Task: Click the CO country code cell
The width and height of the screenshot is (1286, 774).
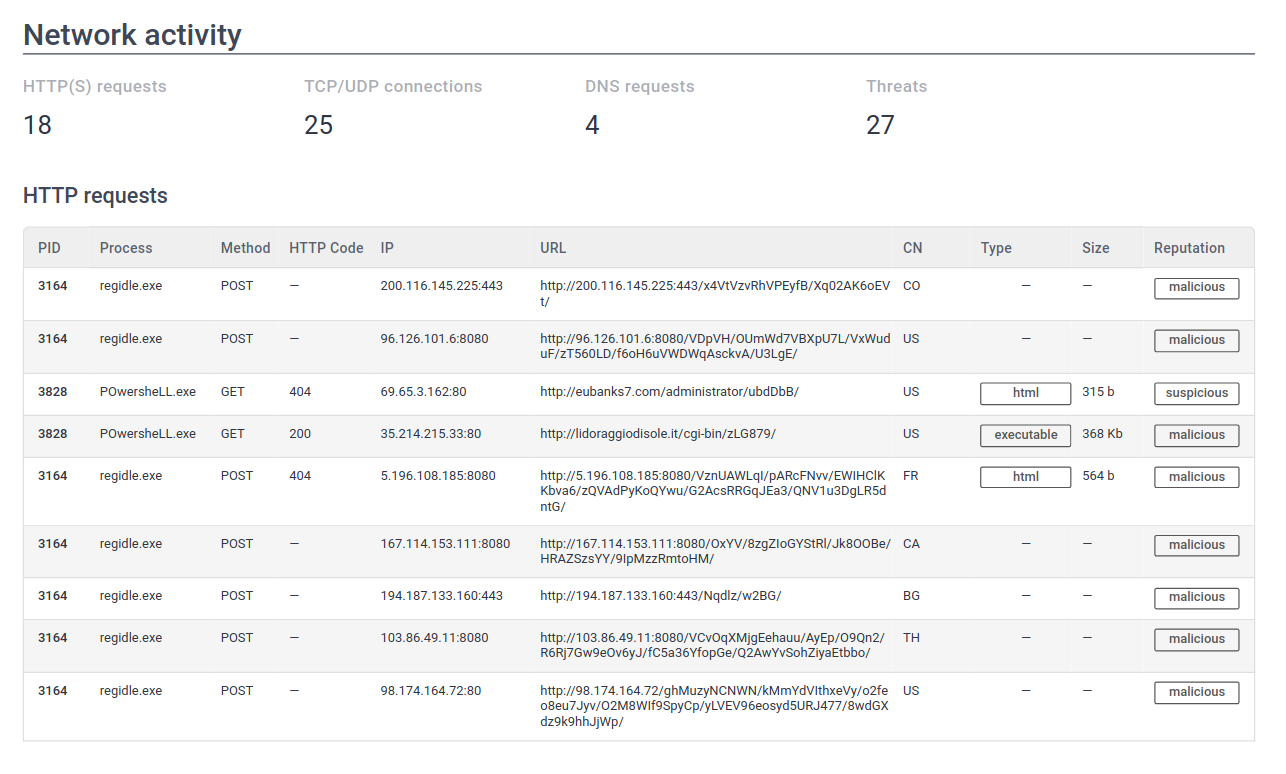Action: 911,286
